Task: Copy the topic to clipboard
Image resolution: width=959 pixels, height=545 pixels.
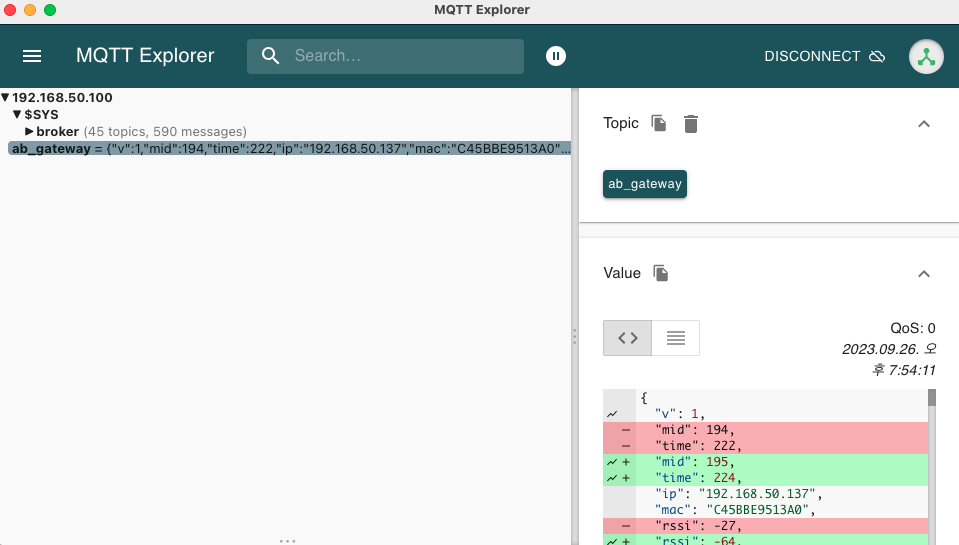Action: [659, 124]
